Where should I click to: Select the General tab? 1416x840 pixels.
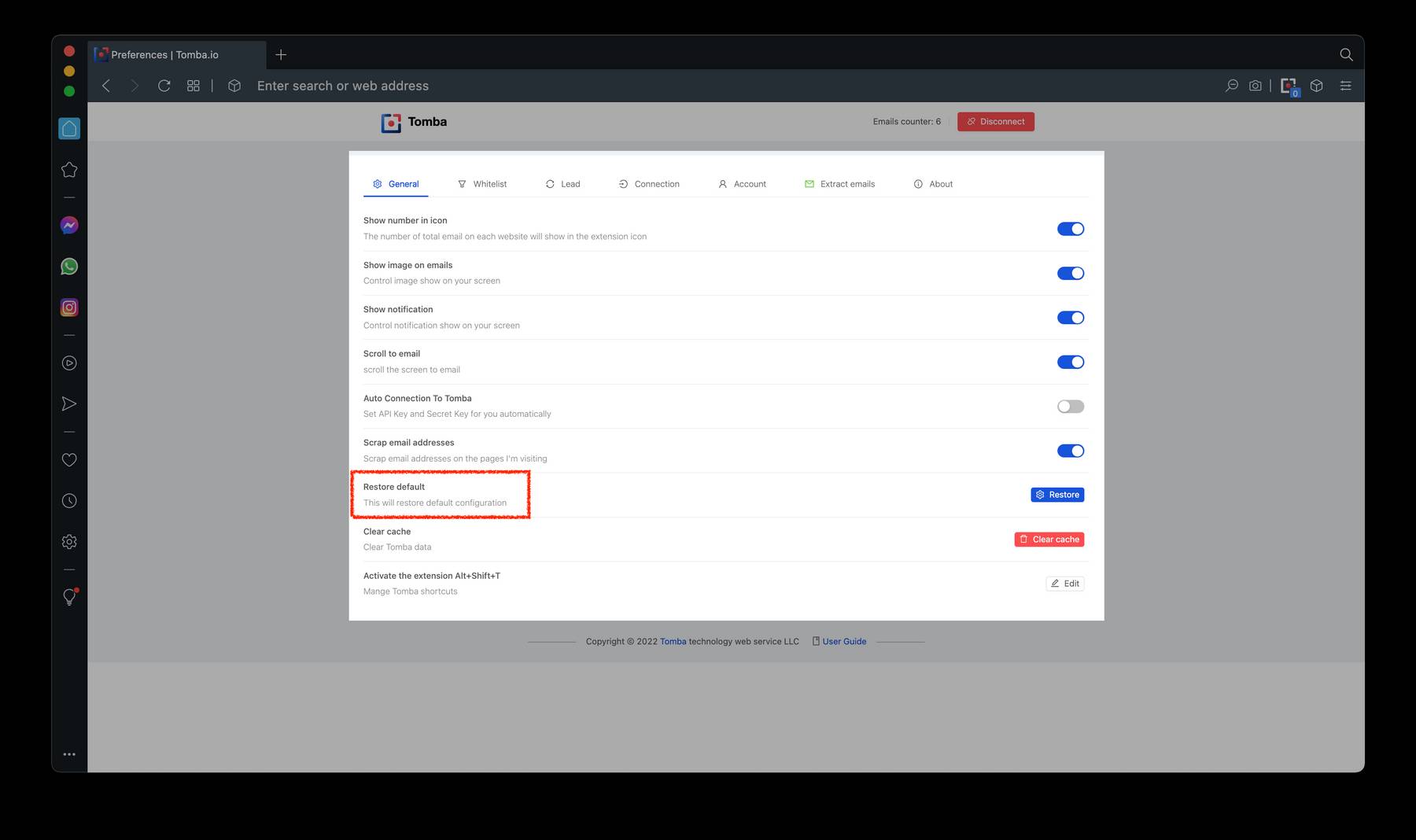[x=396, y=184]
